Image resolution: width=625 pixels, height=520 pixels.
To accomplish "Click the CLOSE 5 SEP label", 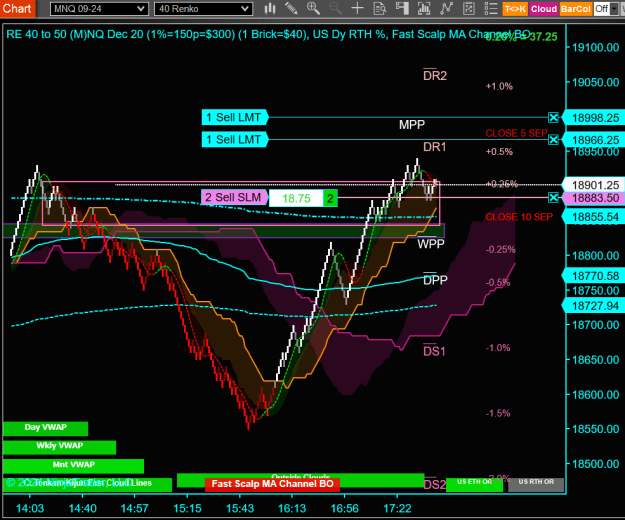I will coord(517,133).
